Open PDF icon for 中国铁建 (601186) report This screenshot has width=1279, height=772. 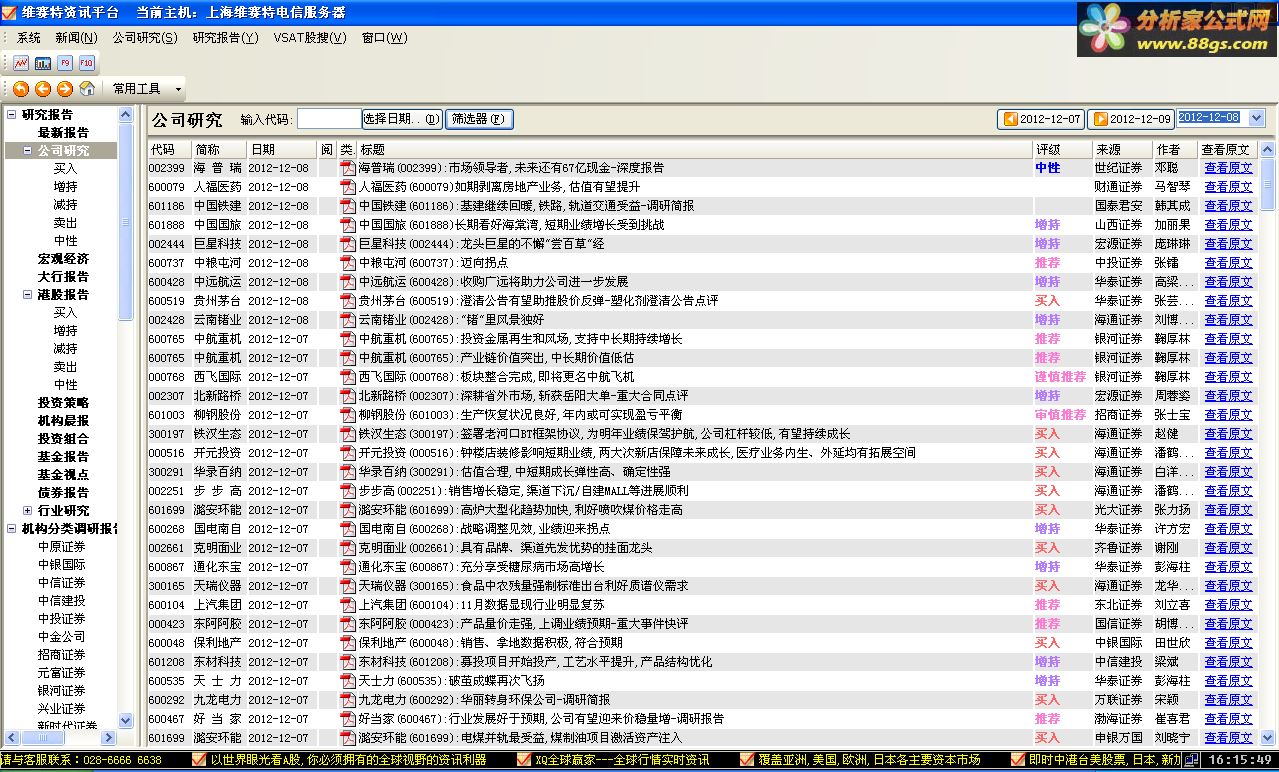348,206
